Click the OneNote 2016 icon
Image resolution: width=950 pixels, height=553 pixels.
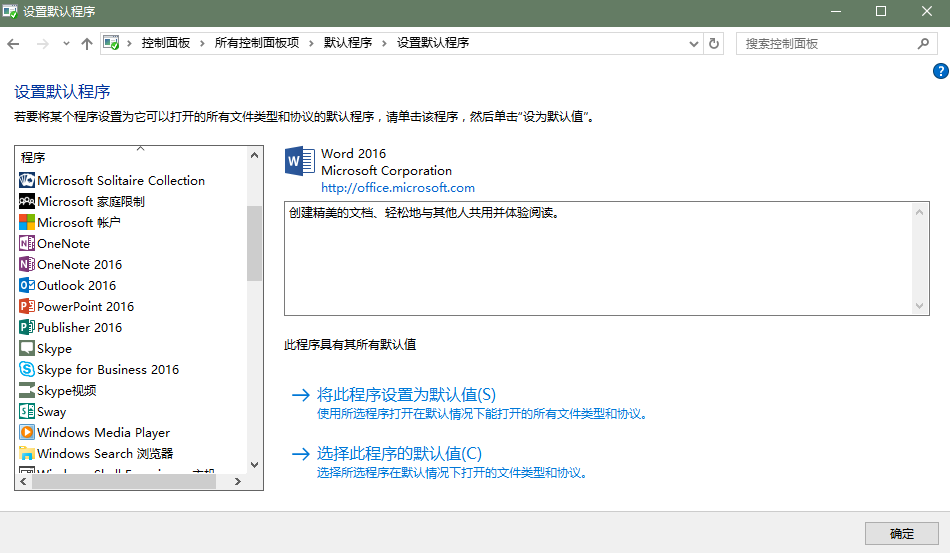(27, 265)
